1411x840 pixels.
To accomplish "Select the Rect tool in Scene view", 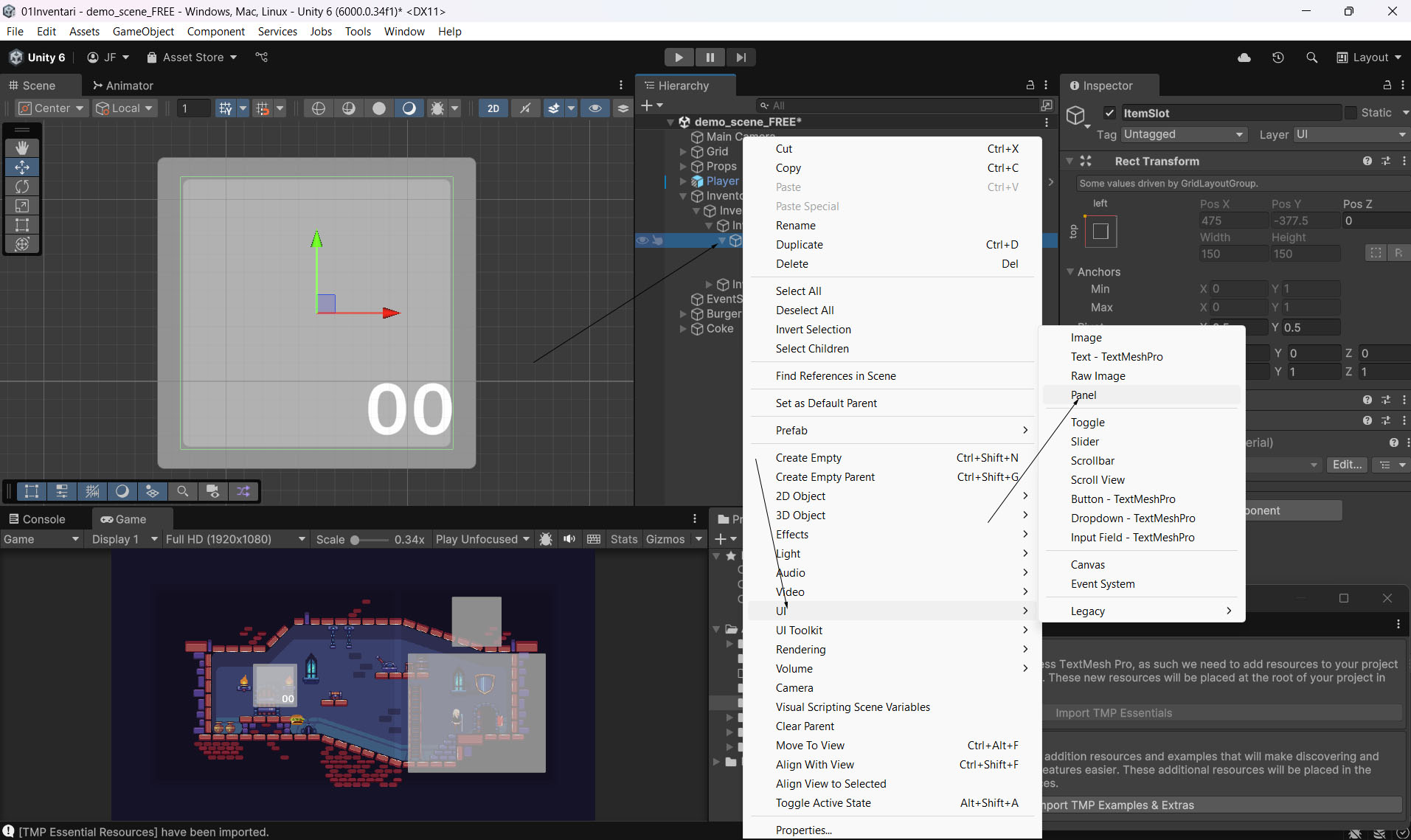I will coord(22,225).
